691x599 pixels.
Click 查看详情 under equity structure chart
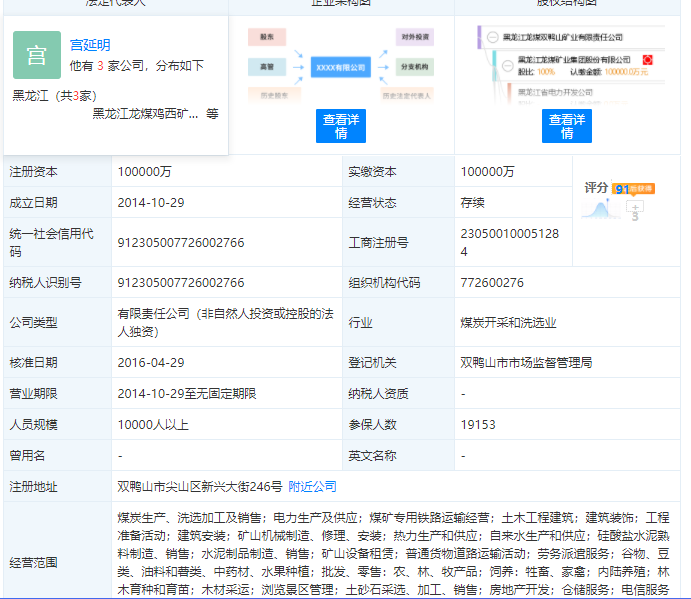567,126
